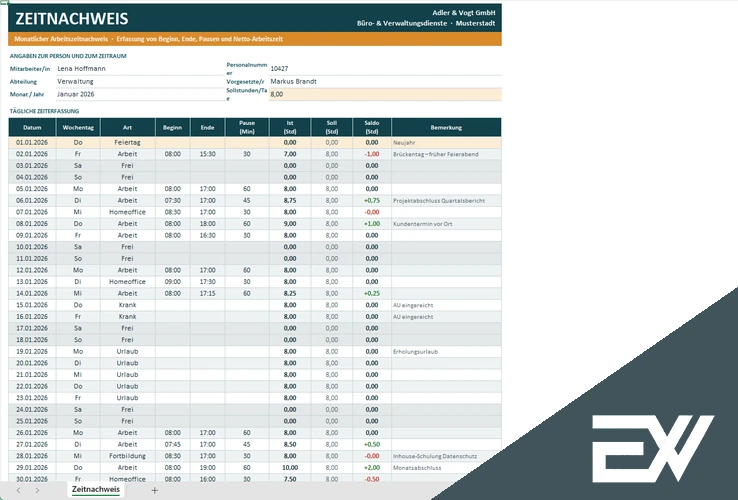Click the Bemerkung column header
Screen dimensions: 738x500
446,128
